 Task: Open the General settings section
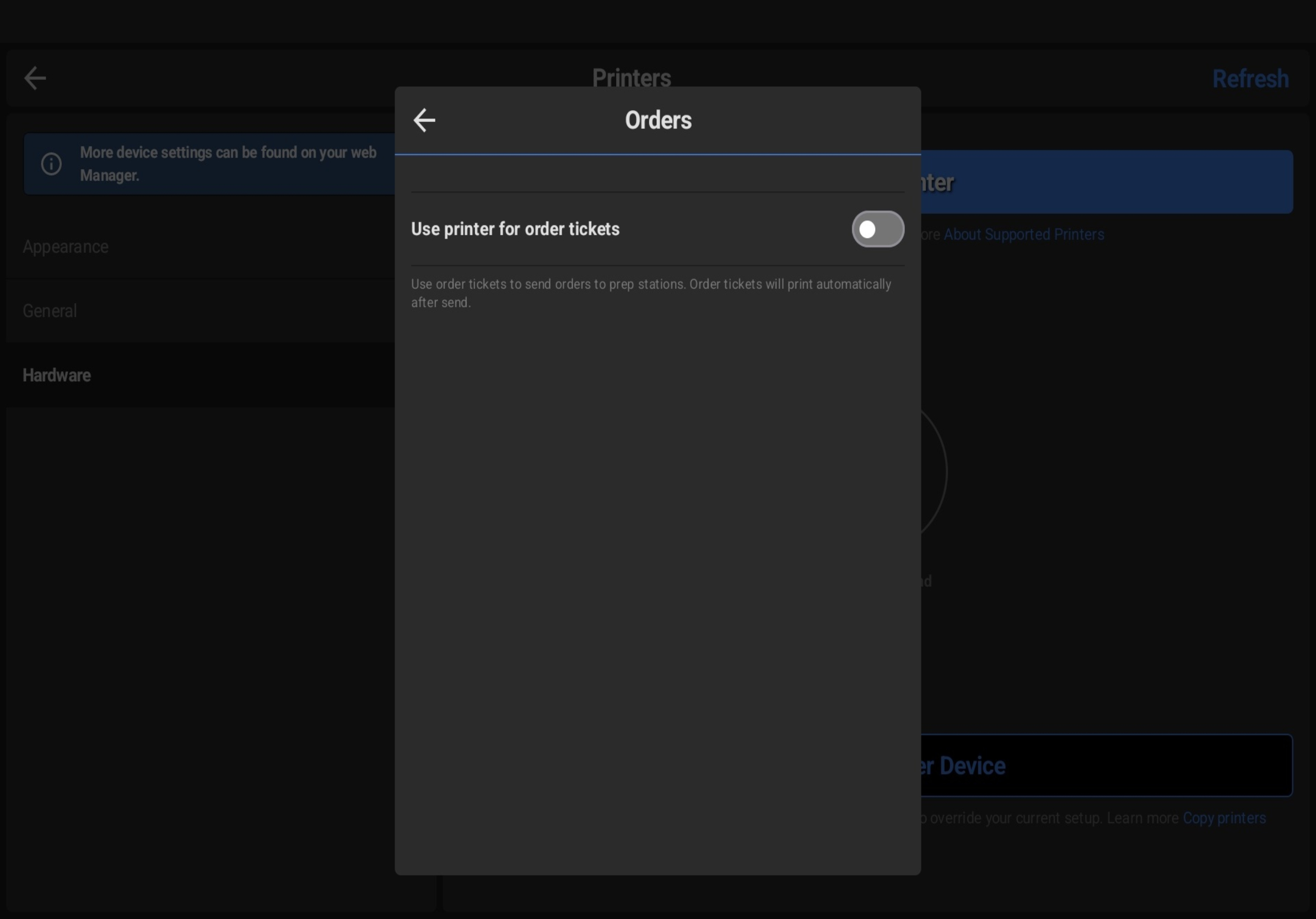(50, 311)
